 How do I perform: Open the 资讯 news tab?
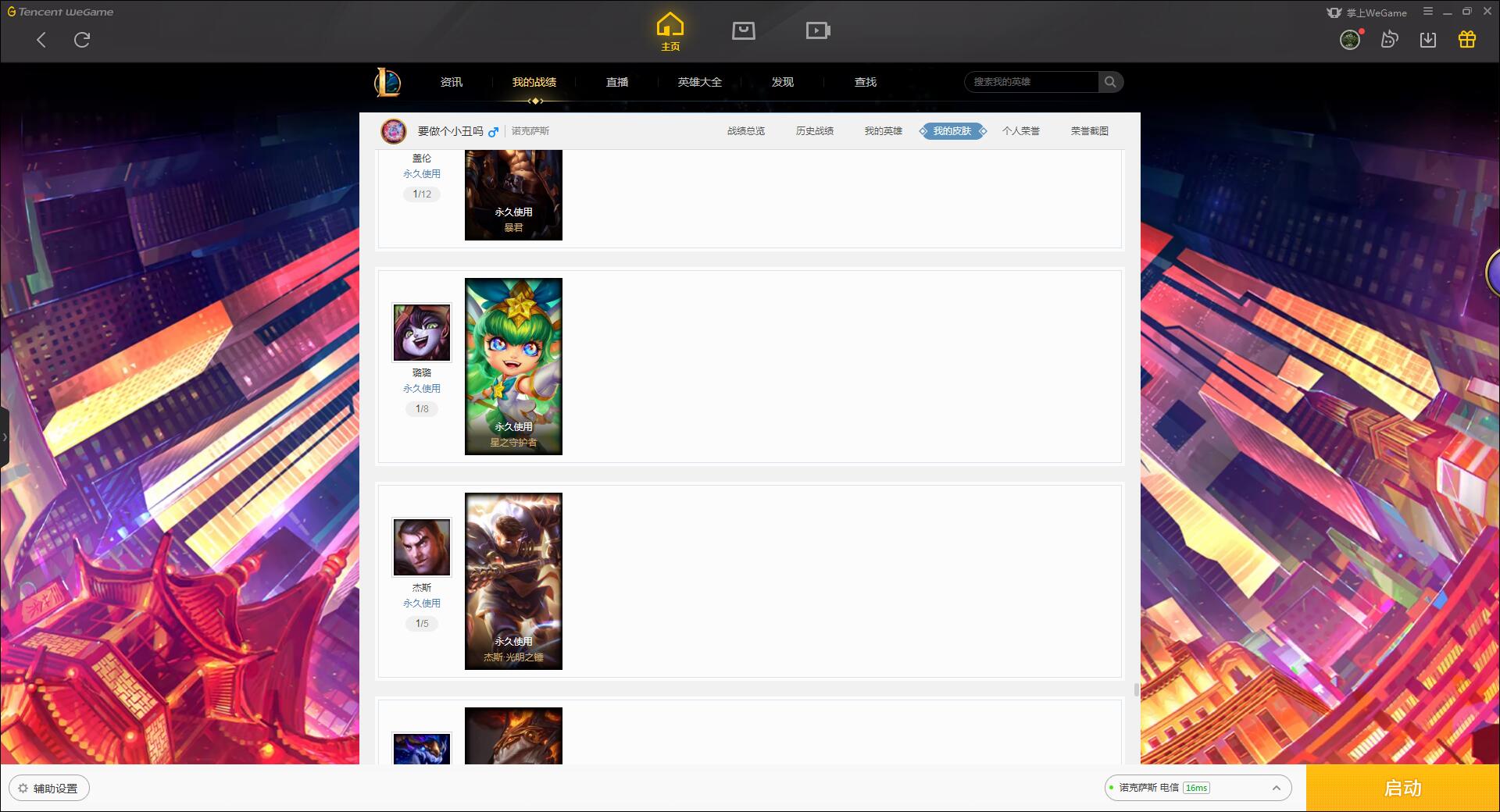point(452,82)
